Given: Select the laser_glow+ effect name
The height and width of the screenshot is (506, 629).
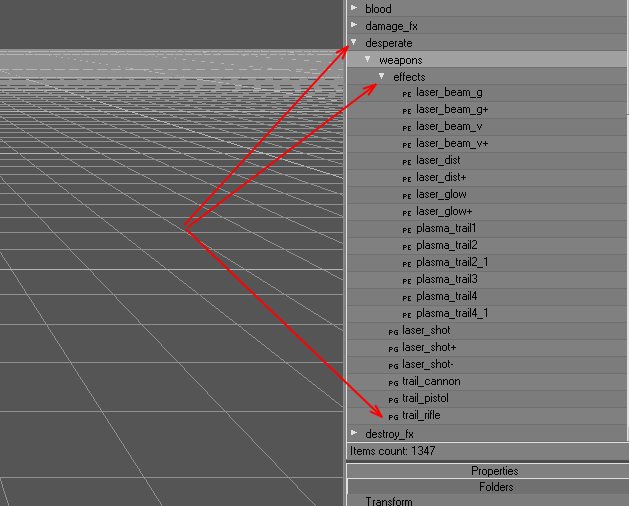Looking at the screenshot, I should [444, 211].
